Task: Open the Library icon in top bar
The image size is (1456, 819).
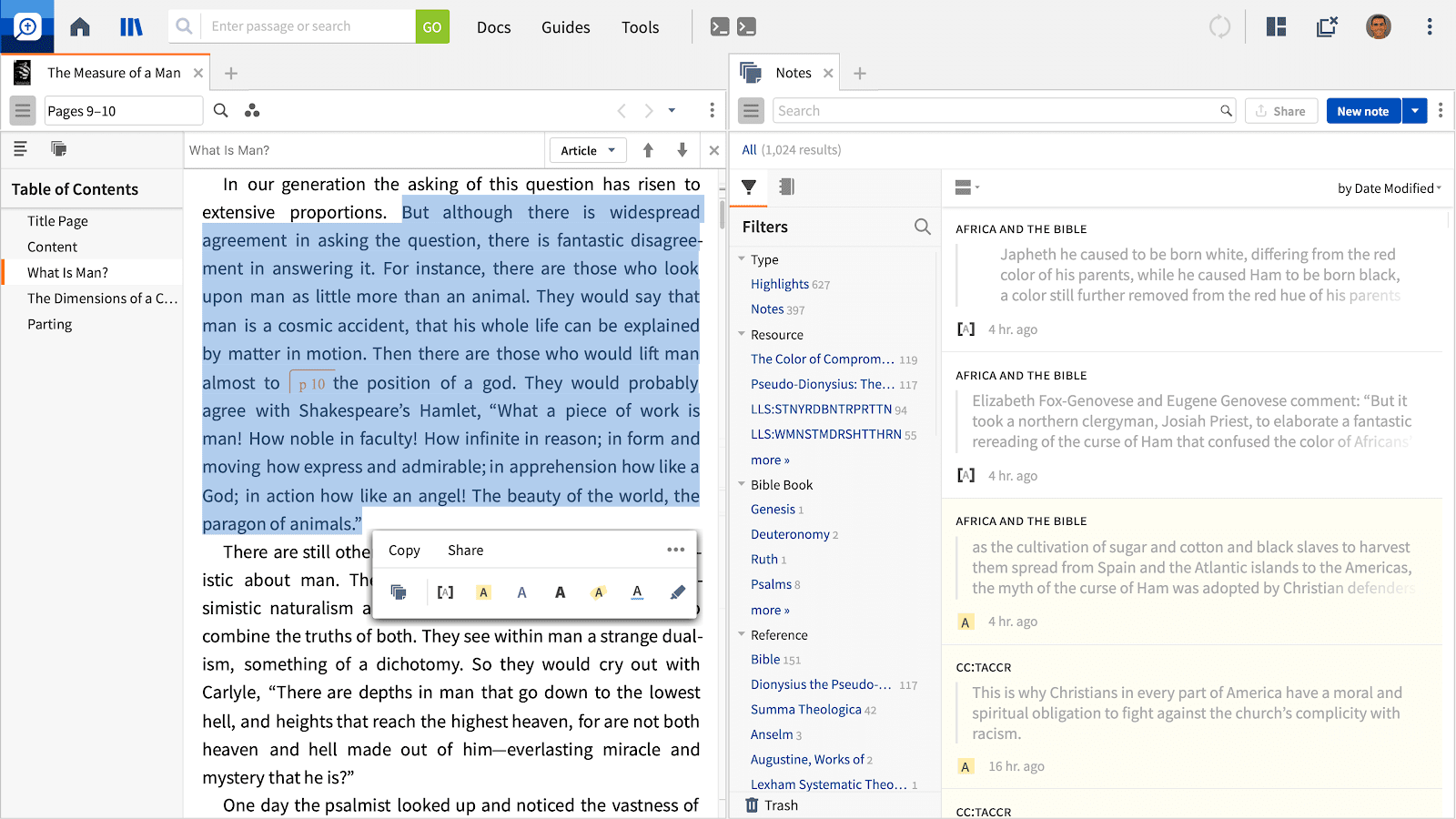Action: pyautogui.click(x=131, y=27)
